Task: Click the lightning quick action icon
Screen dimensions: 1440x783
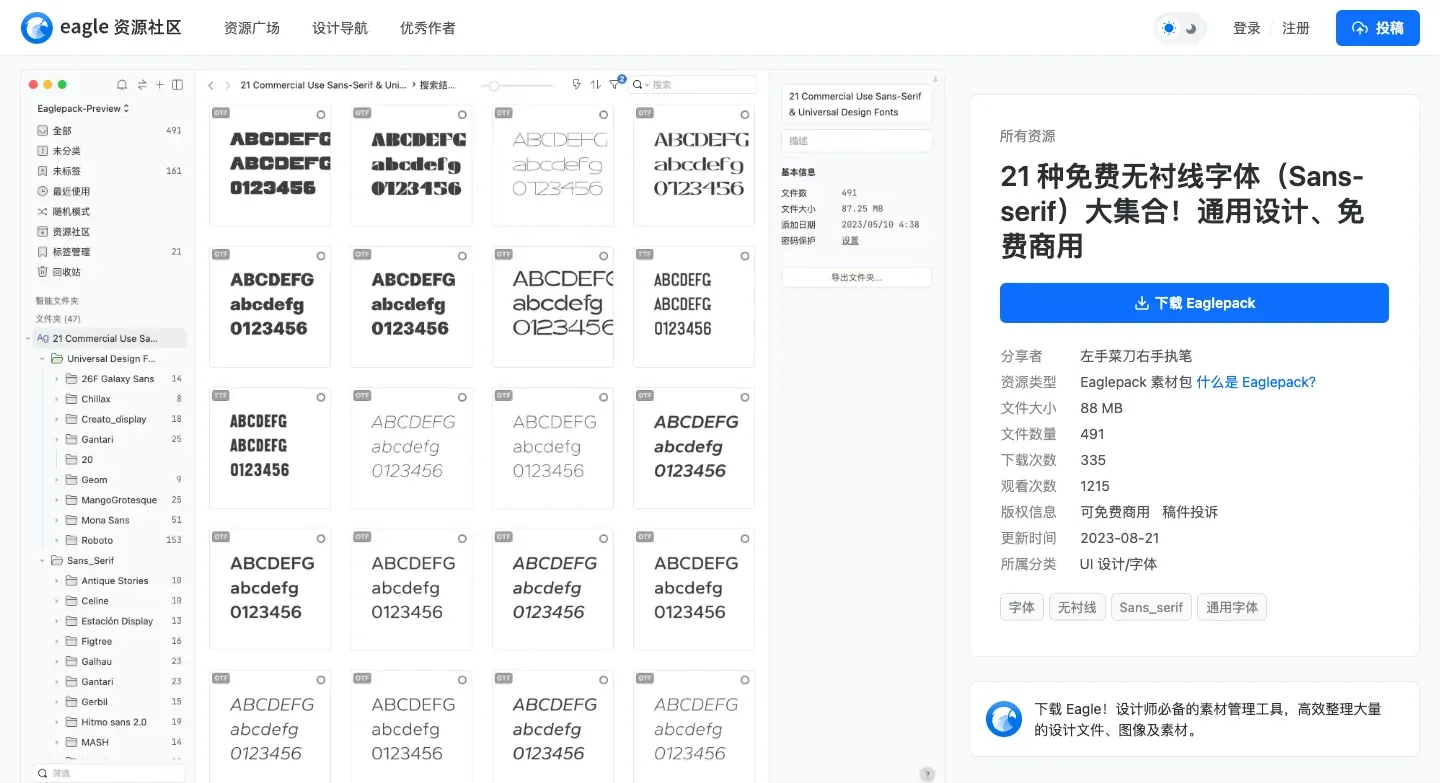Action: [x=576, y=85]
